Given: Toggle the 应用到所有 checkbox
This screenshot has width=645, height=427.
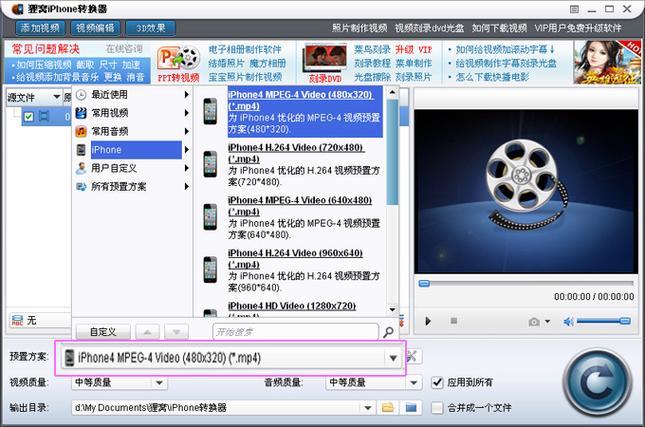Looking at the screenshot, I should tap(437, 383).
